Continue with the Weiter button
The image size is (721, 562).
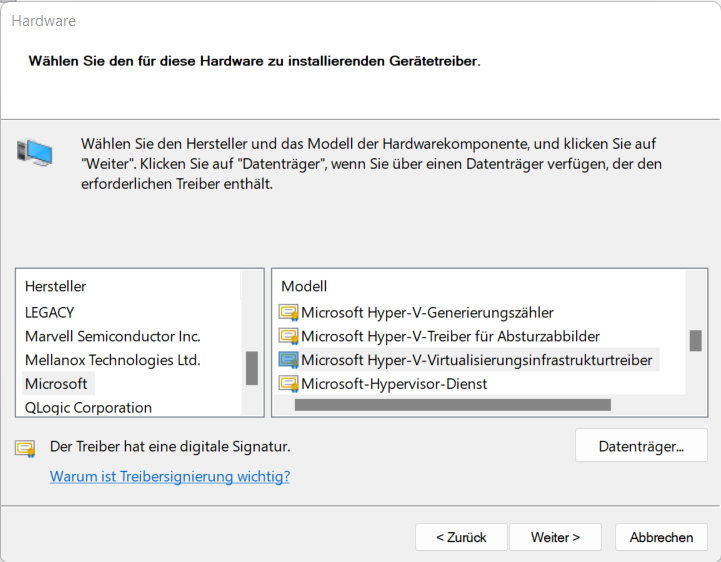click(555, 537)
